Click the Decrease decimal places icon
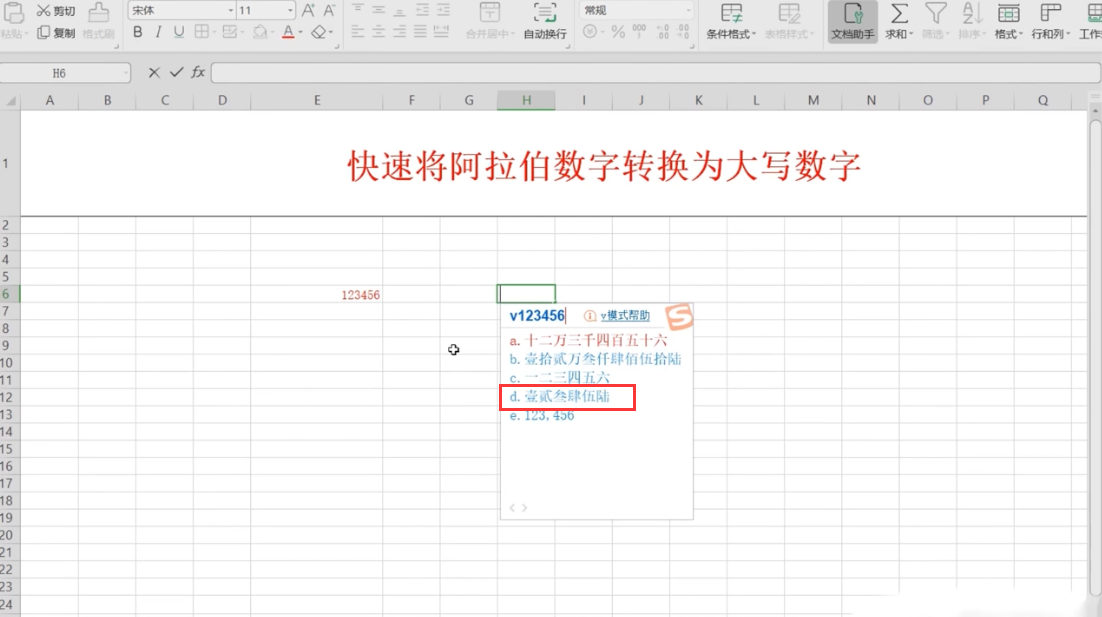This screenshot has height=617, width=1102. (x=683, y=32)
